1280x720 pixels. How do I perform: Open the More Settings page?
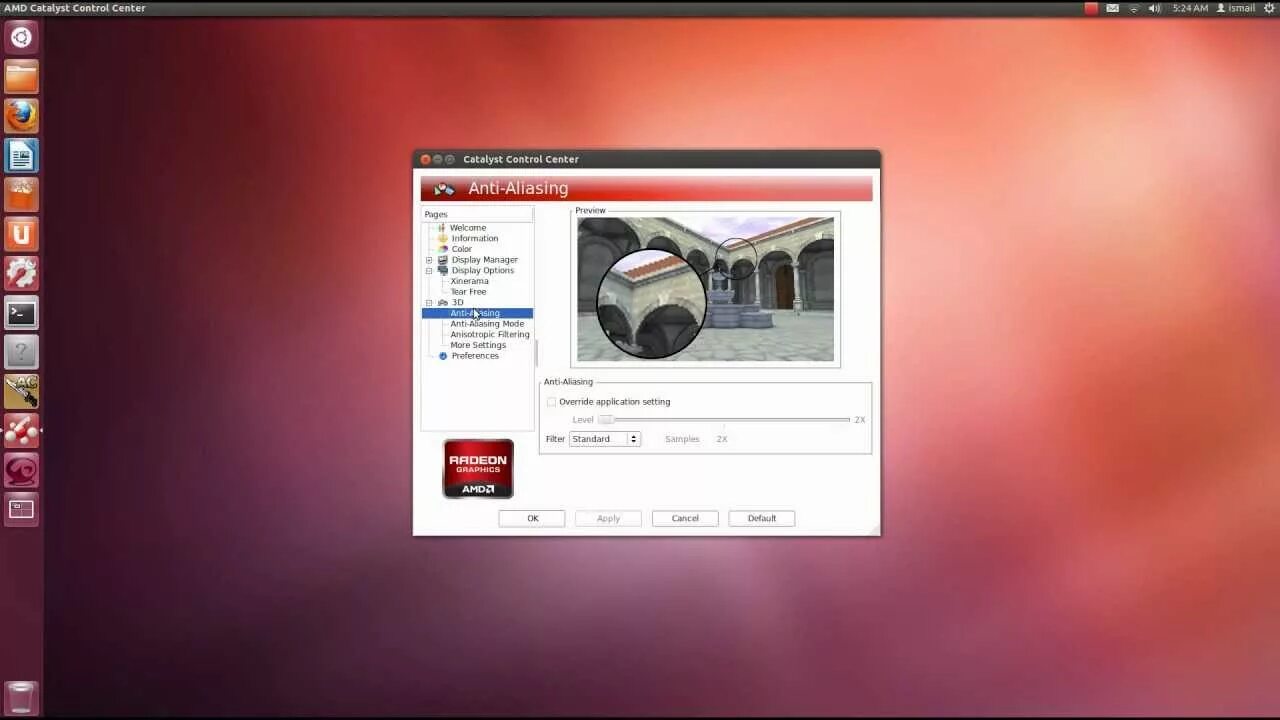478,345
